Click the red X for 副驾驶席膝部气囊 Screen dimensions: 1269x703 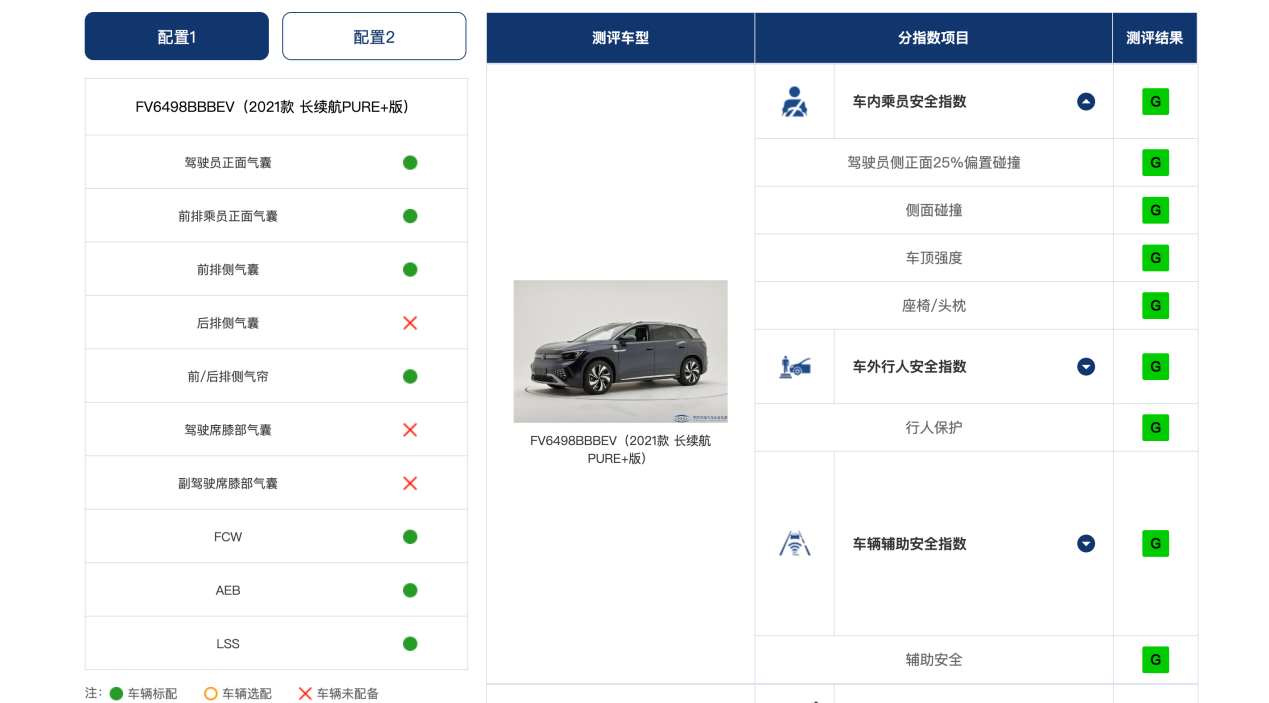click(x=410, y=483)
